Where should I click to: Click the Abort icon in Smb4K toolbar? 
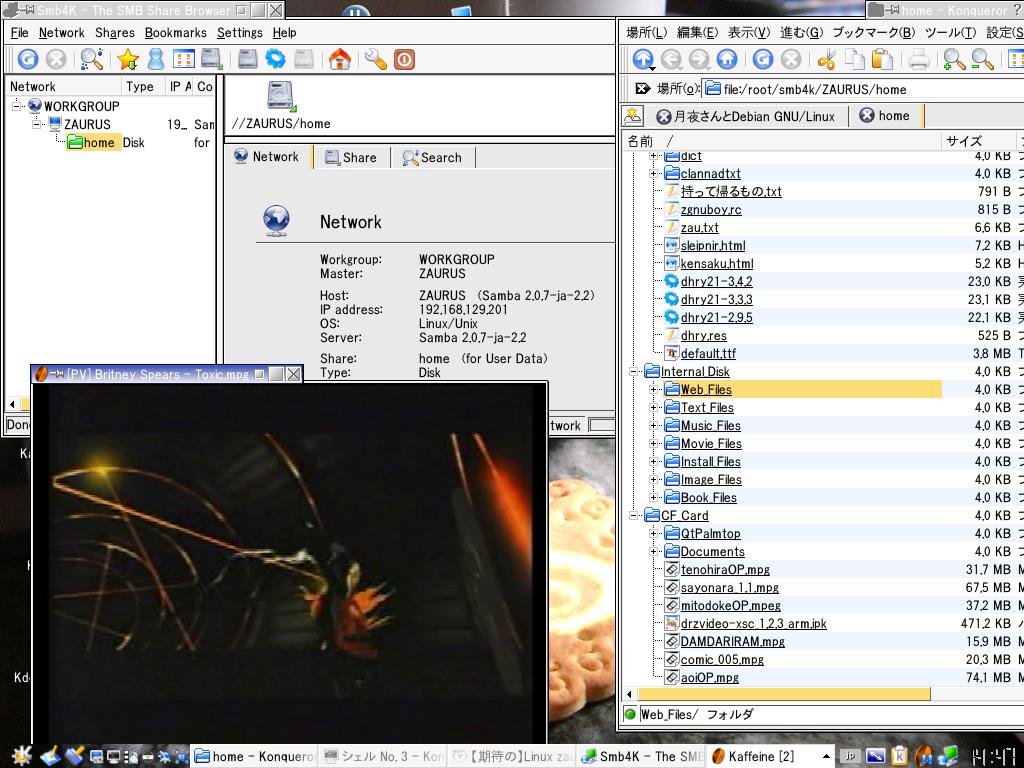[56, 59]
